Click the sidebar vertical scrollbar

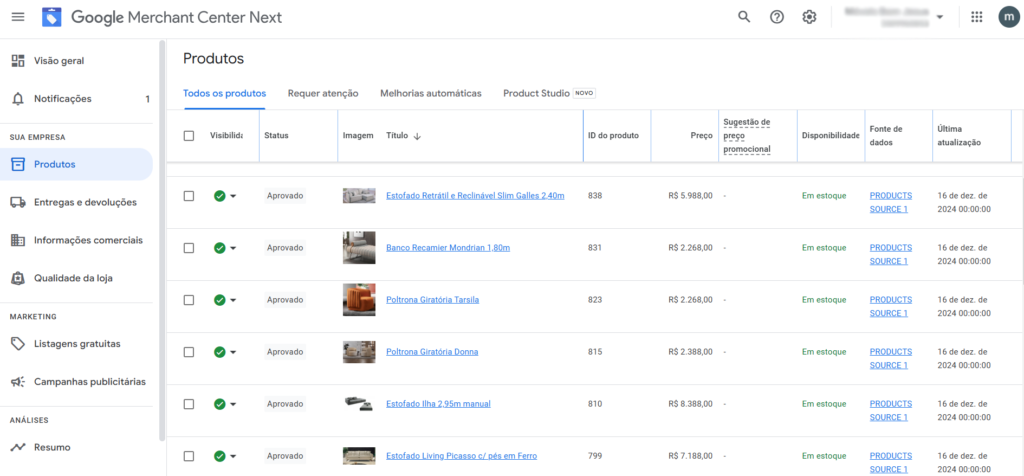(162, 240)
